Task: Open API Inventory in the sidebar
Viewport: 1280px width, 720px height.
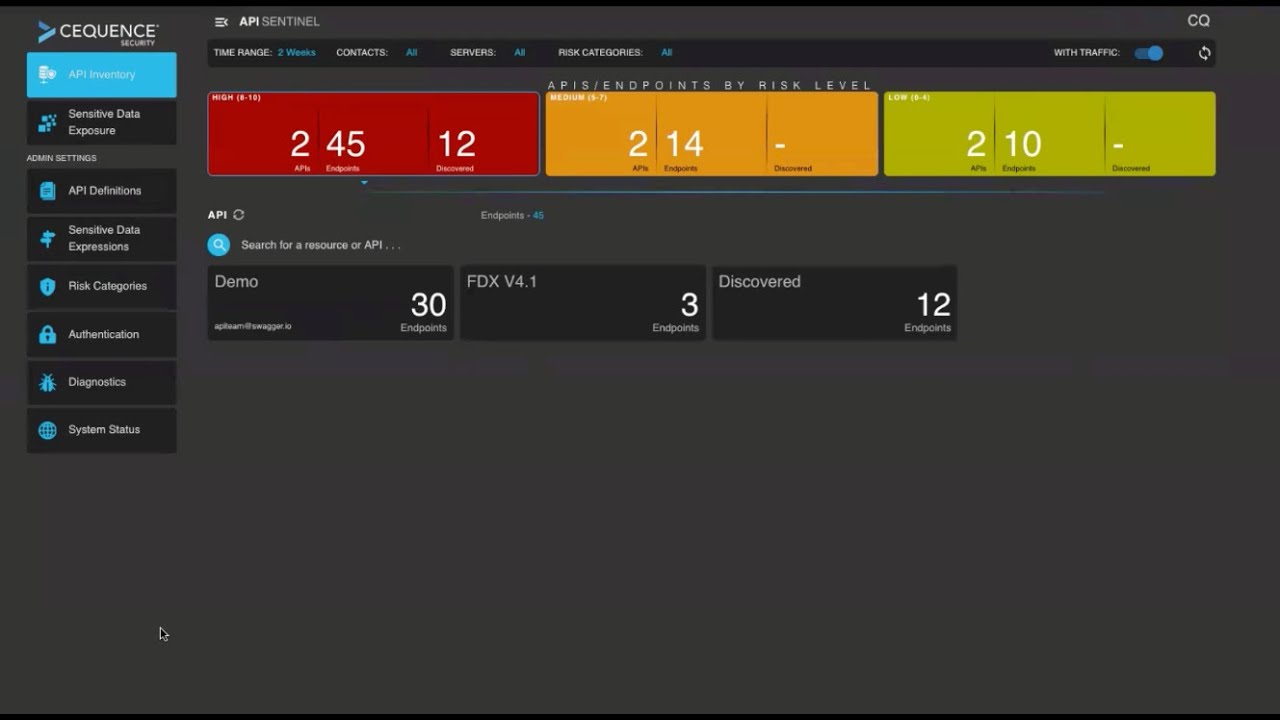Action: (x=102, y=75)
